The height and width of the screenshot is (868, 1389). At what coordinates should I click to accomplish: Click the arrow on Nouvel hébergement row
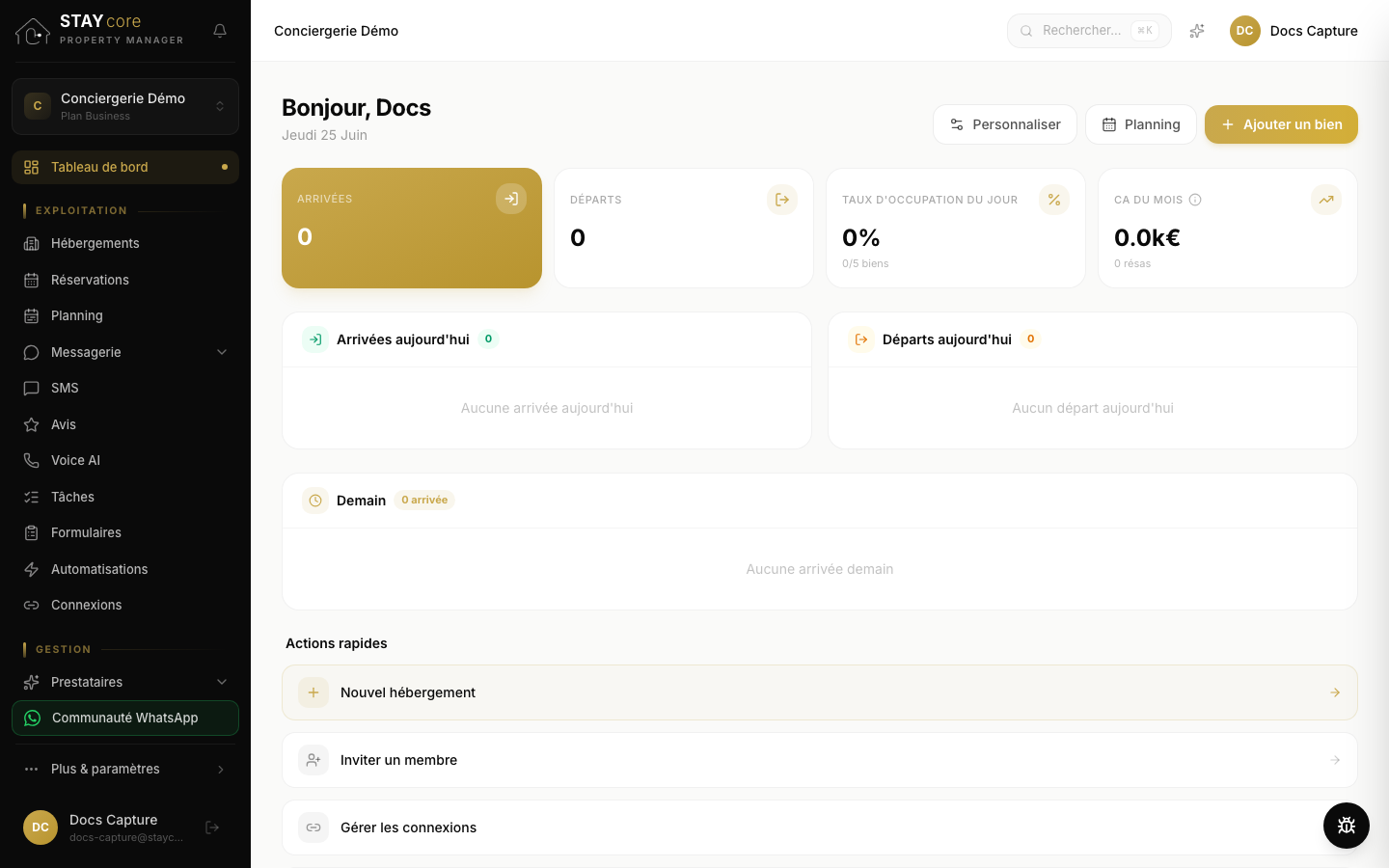pos(1335,692)
